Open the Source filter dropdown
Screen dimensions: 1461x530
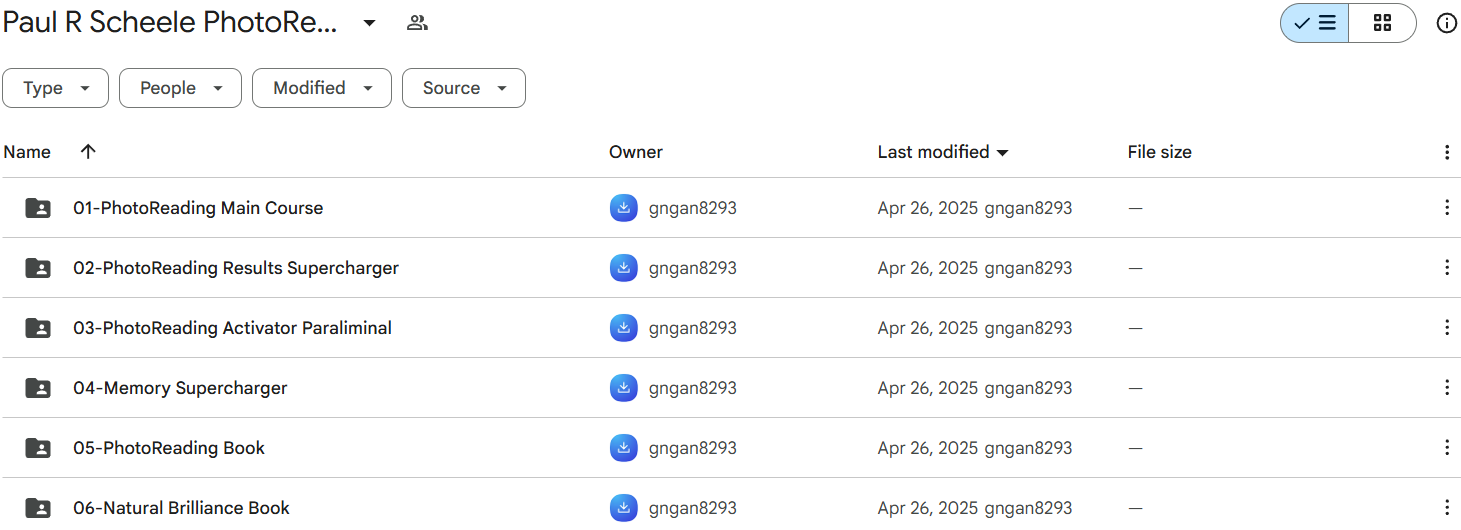(463, 88)
